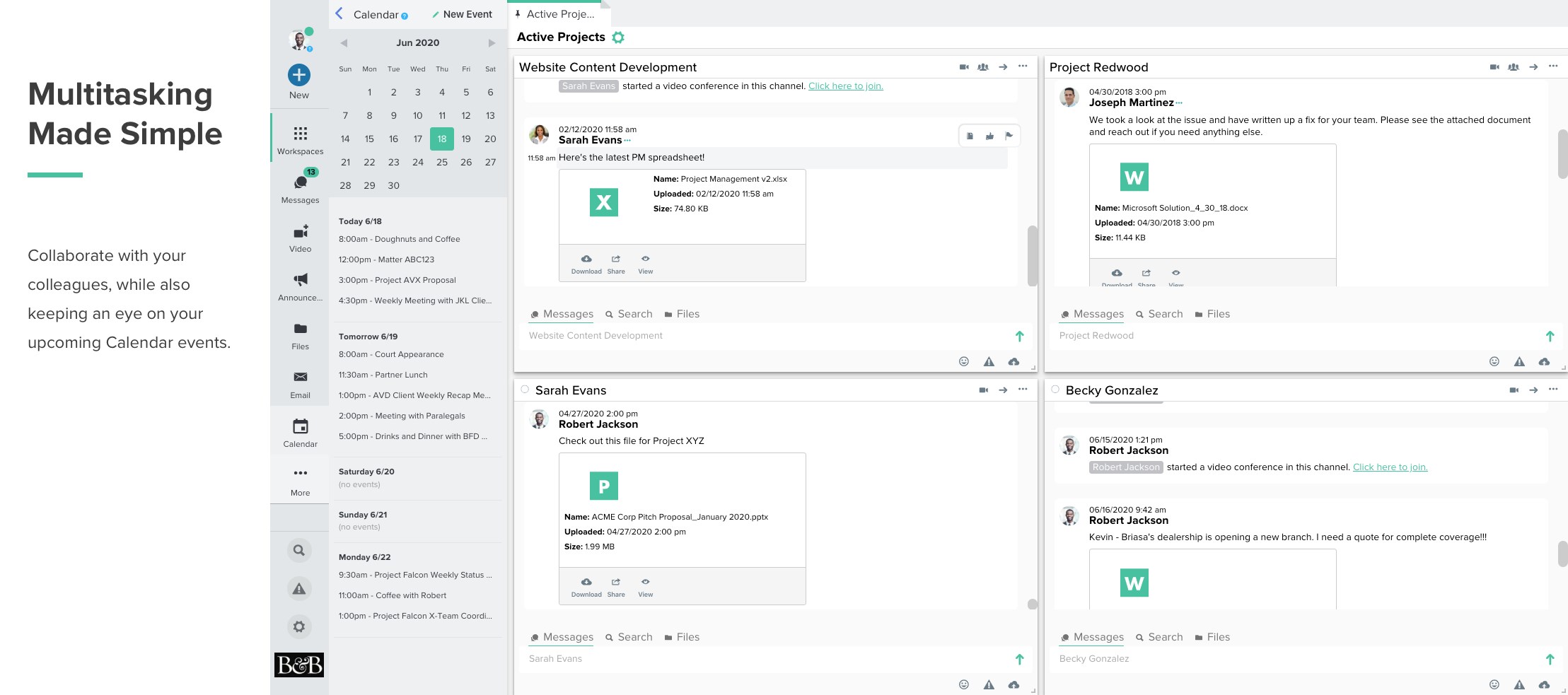1568x695 pixels.
Task: View the ACME Corp Pitch Proposal file
Action: tap(645, 585)
